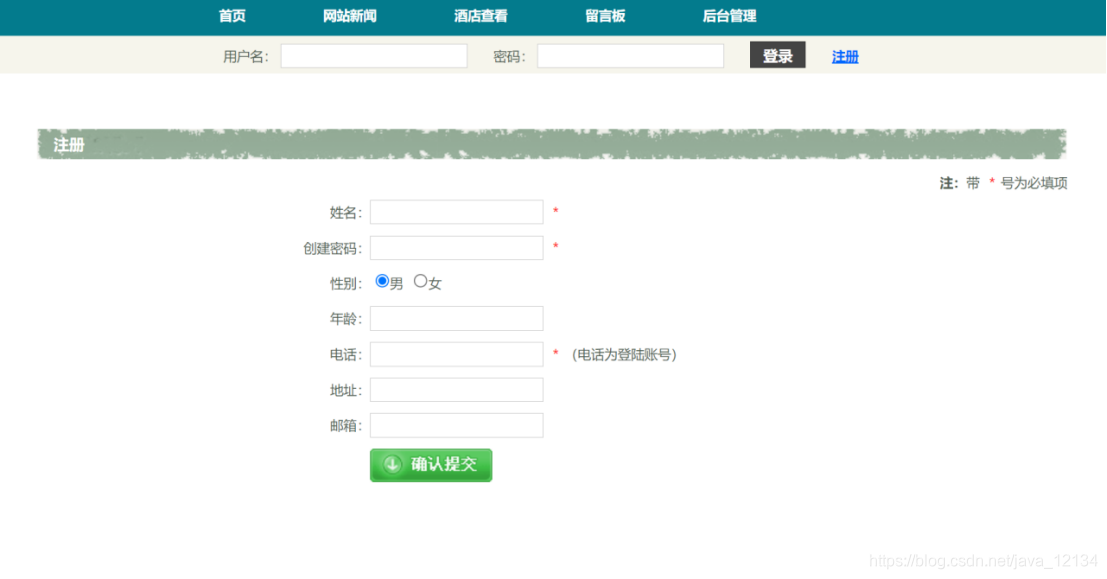Follow the blue 注册 link

tap(845, 56)
